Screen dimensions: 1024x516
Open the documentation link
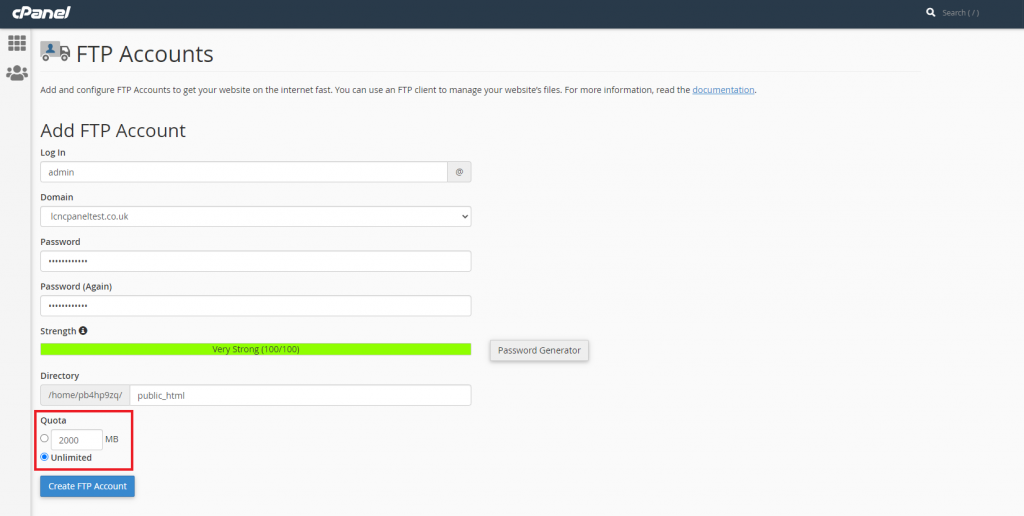(724, 89)
